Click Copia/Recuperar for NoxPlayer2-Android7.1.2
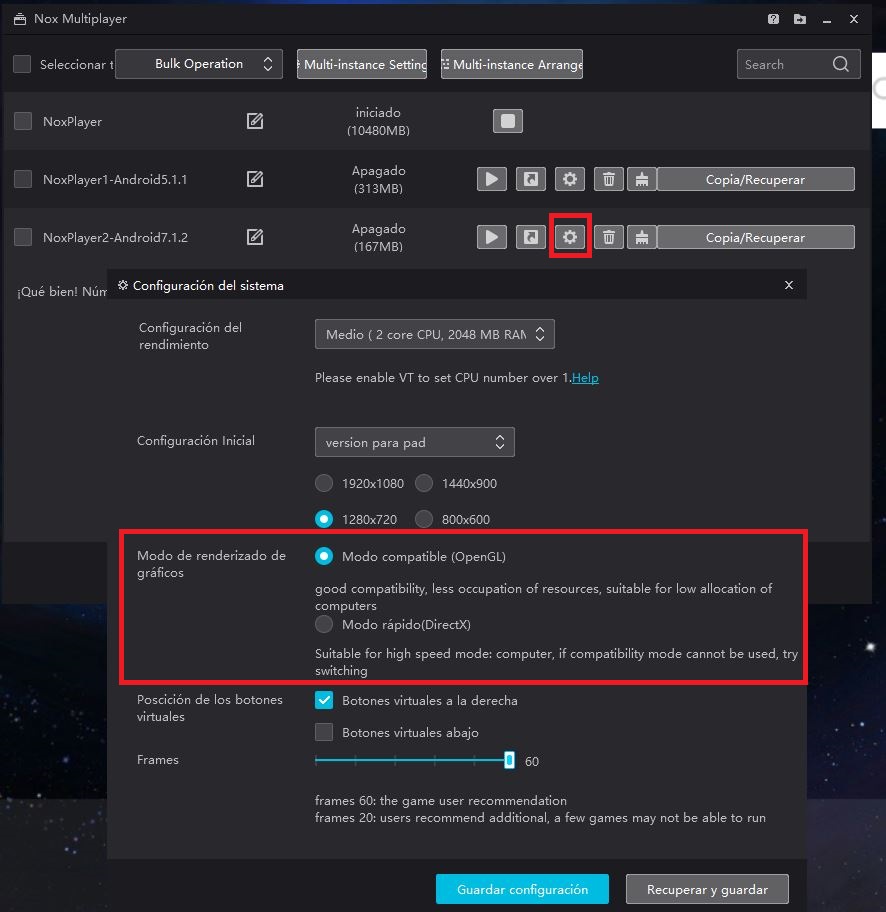The height and width of the screenshot is (912, 886). [x=756, y=237]
